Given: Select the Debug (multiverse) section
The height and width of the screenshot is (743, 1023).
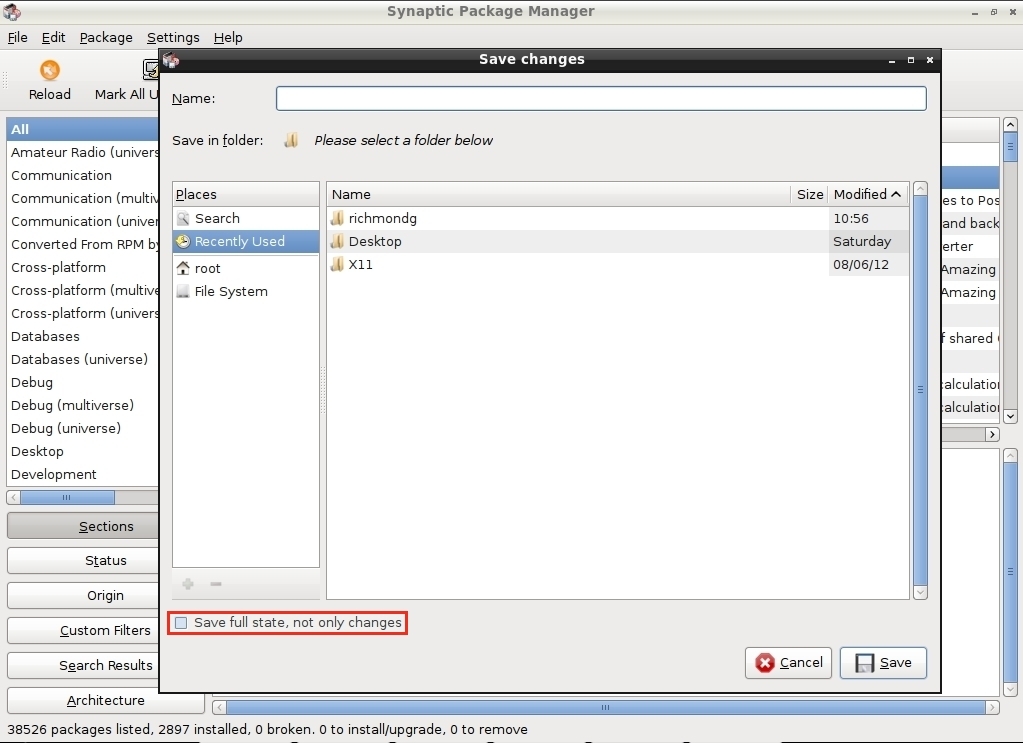Looking at the screenshot, I should (x=83, y=406).
